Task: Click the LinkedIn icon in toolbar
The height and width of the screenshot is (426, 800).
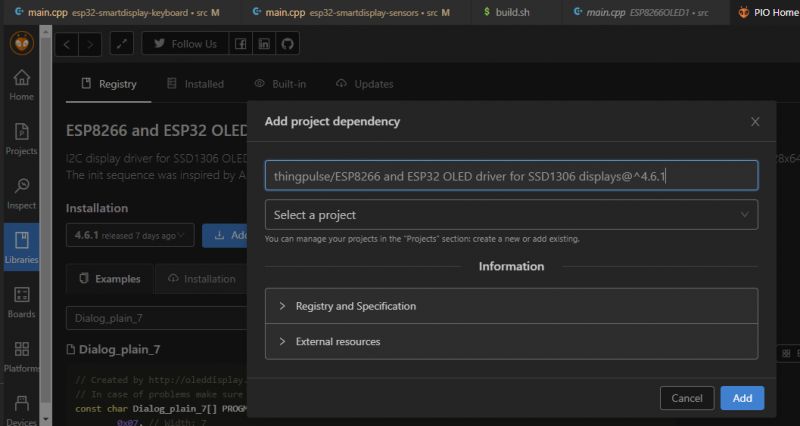Action: (264, 44)
